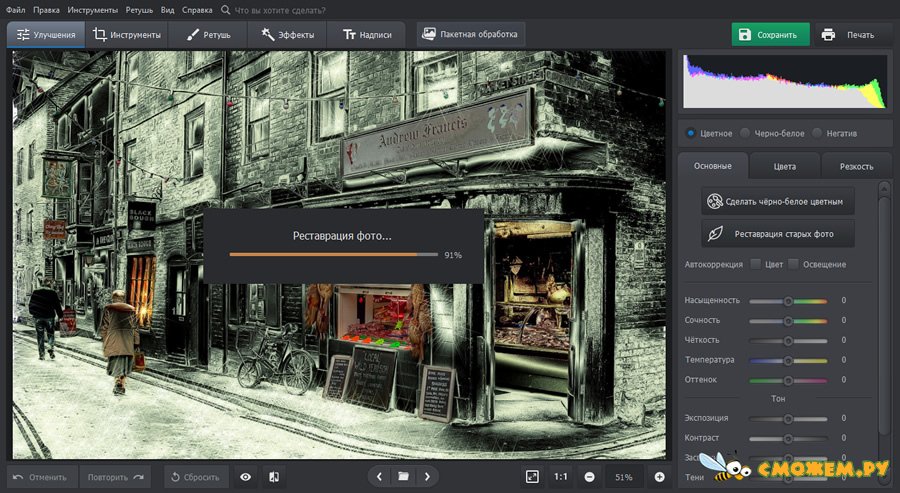The width and height of the screenshot is (900, 493).
Task: Open the Улучшения tab
Action: click(46, 34)
